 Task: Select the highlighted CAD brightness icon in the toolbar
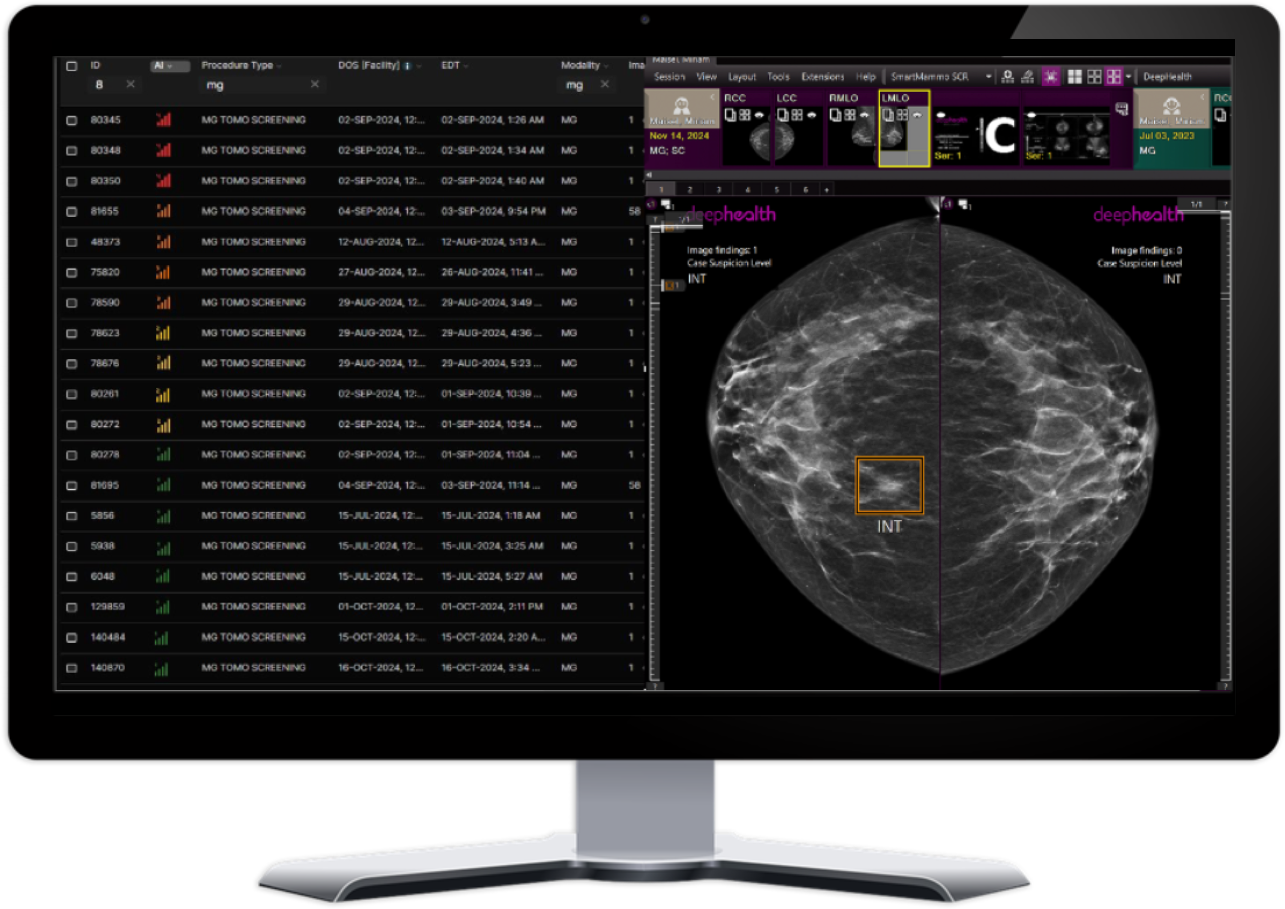pos(1051,77)
